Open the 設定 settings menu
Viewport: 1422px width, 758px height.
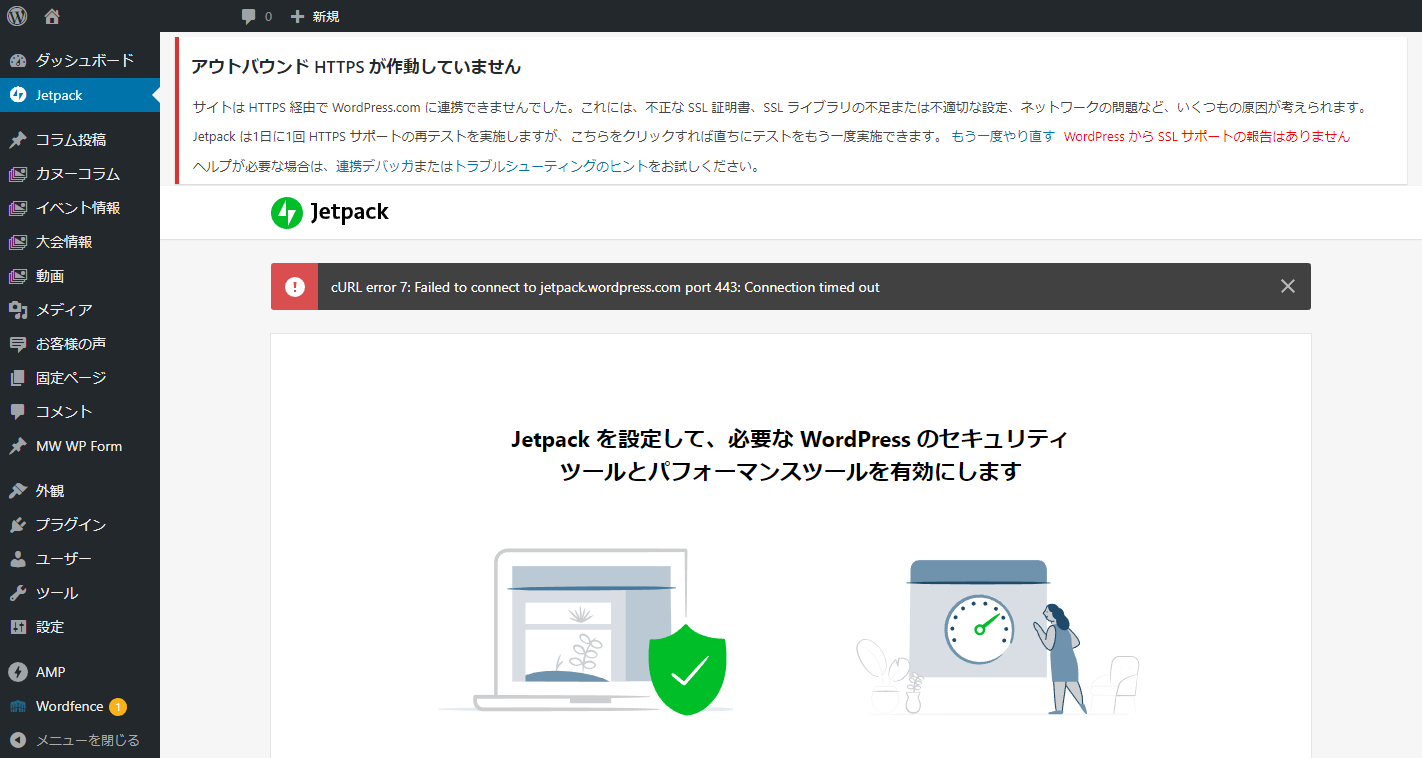coord(50,627)
